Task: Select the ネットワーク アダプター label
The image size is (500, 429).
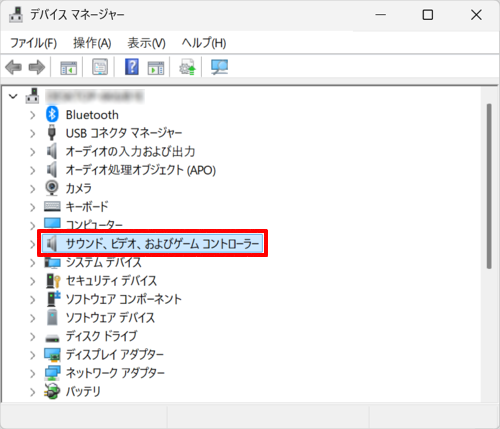Action: coord(115,373)
